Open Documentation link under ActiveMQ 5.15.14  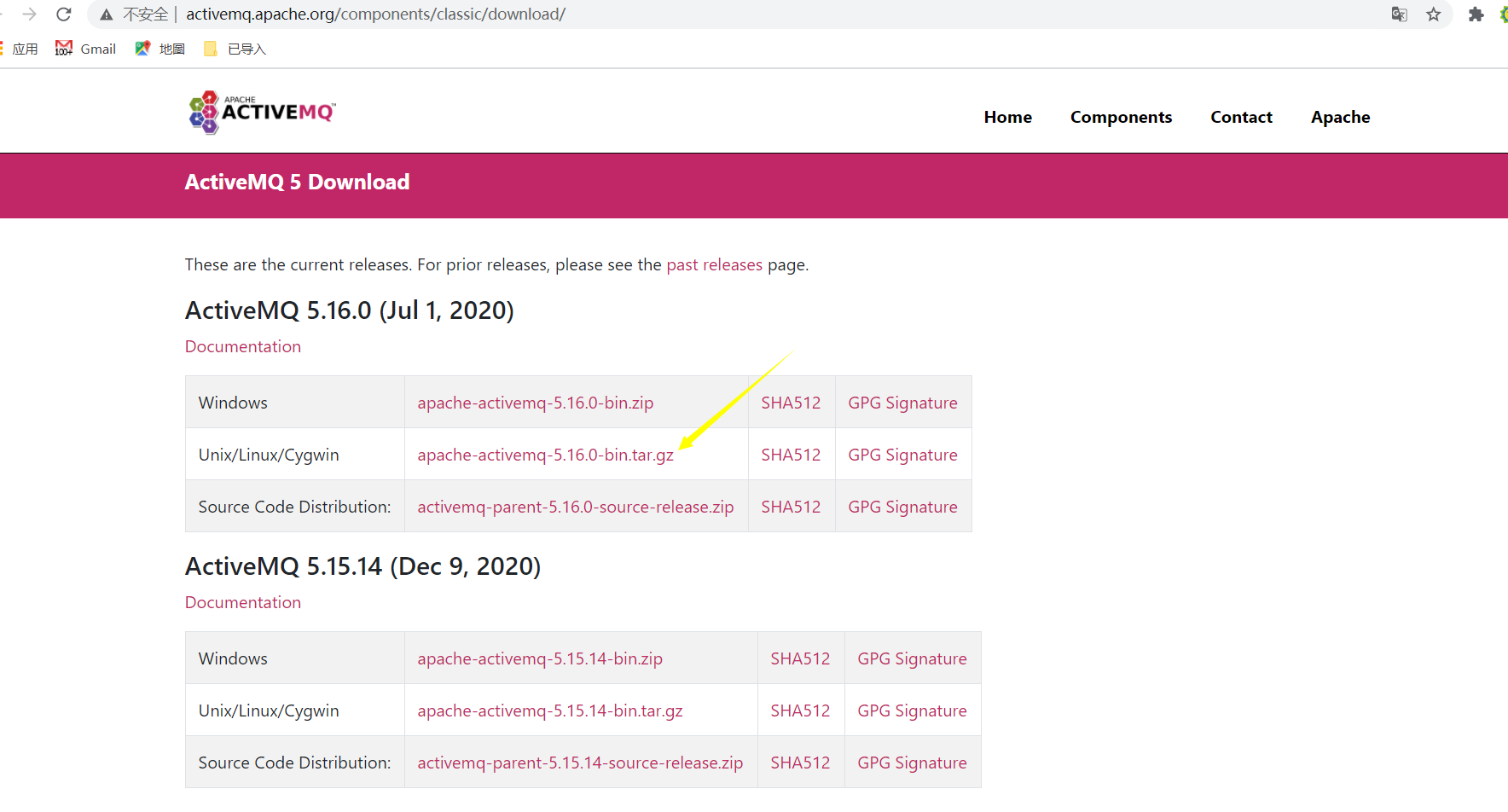click(x=243, y=602)
